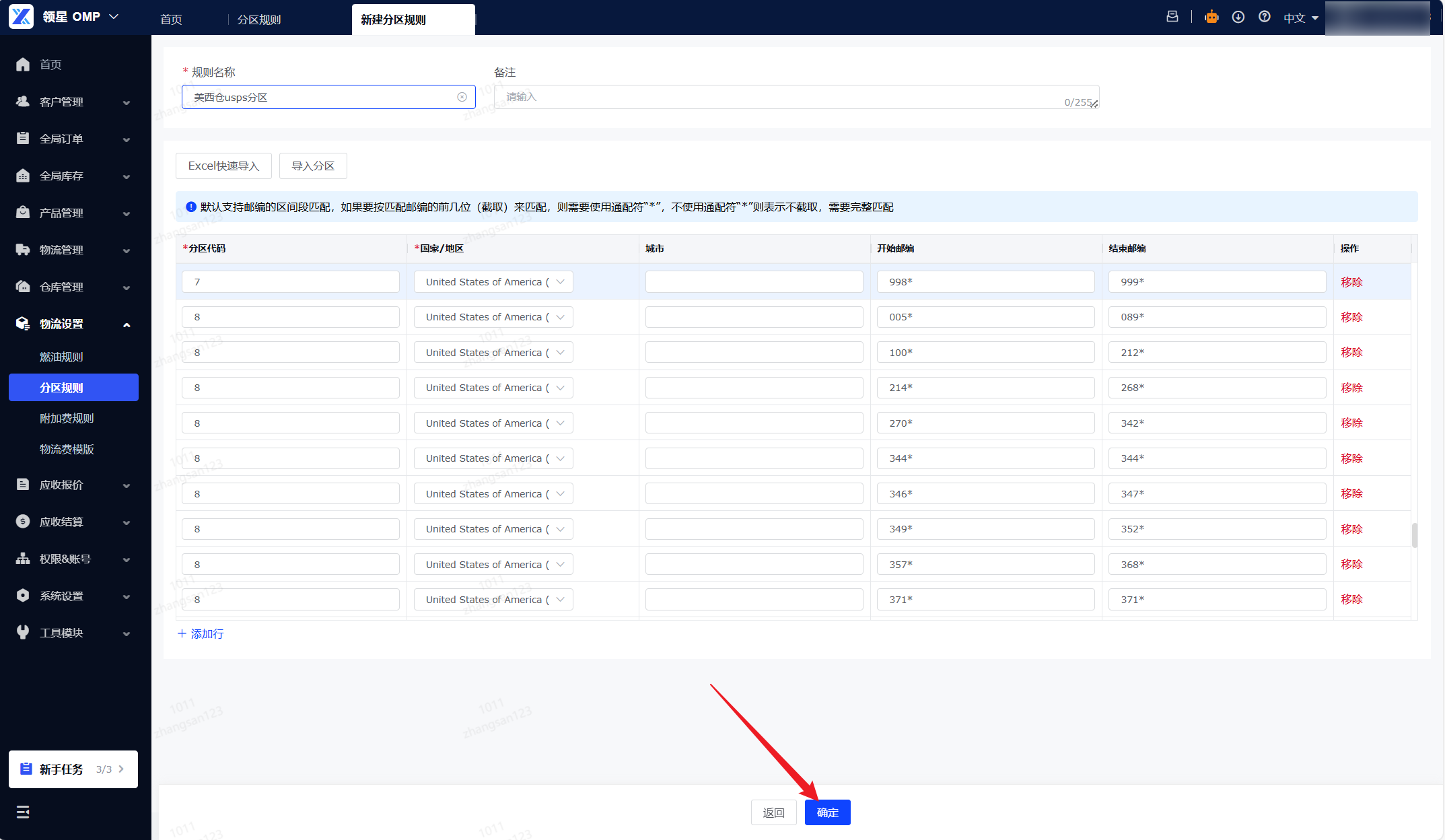Switch to the 分区规则 tab

point(259,20)
